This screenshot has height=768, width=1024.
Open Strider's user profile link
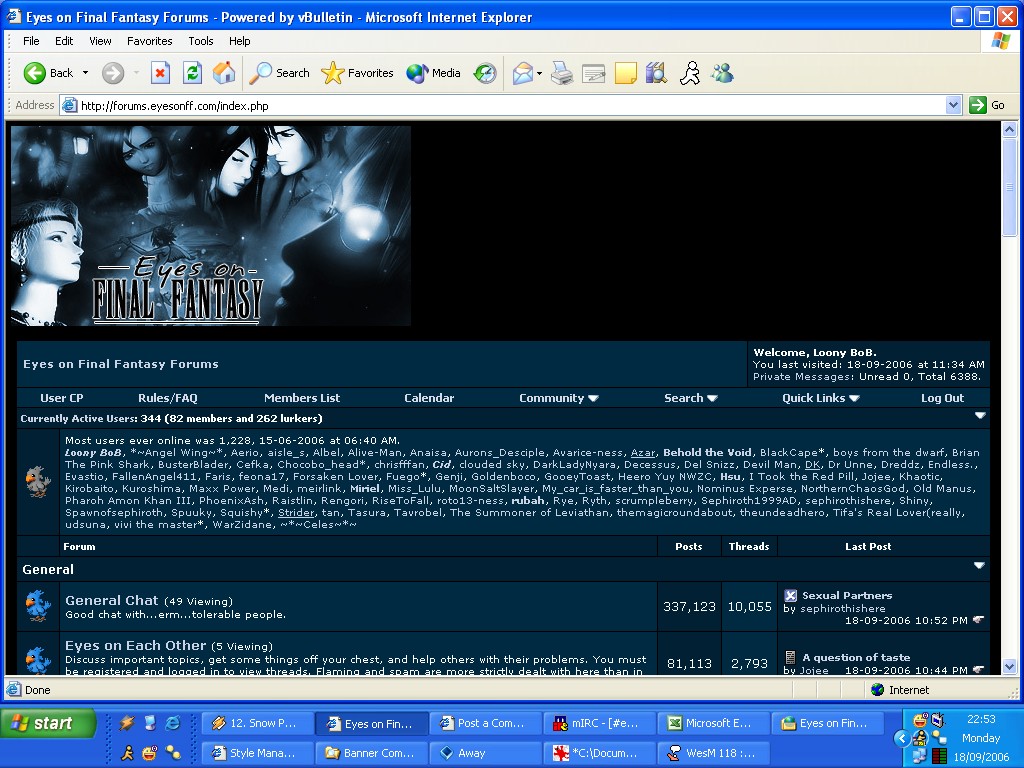[x=296, y=512]
